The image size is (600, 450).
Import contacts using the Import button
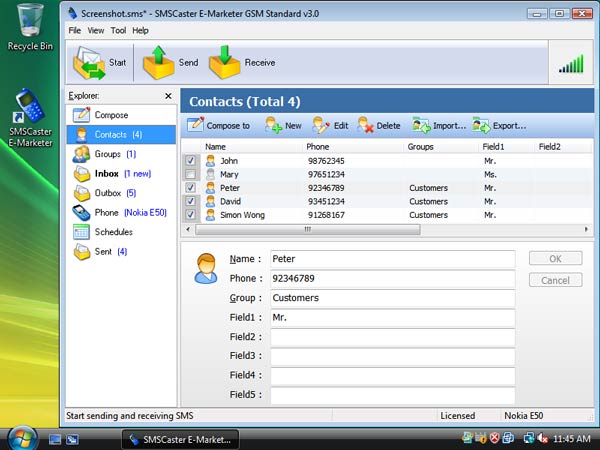[x=440, y=126]
